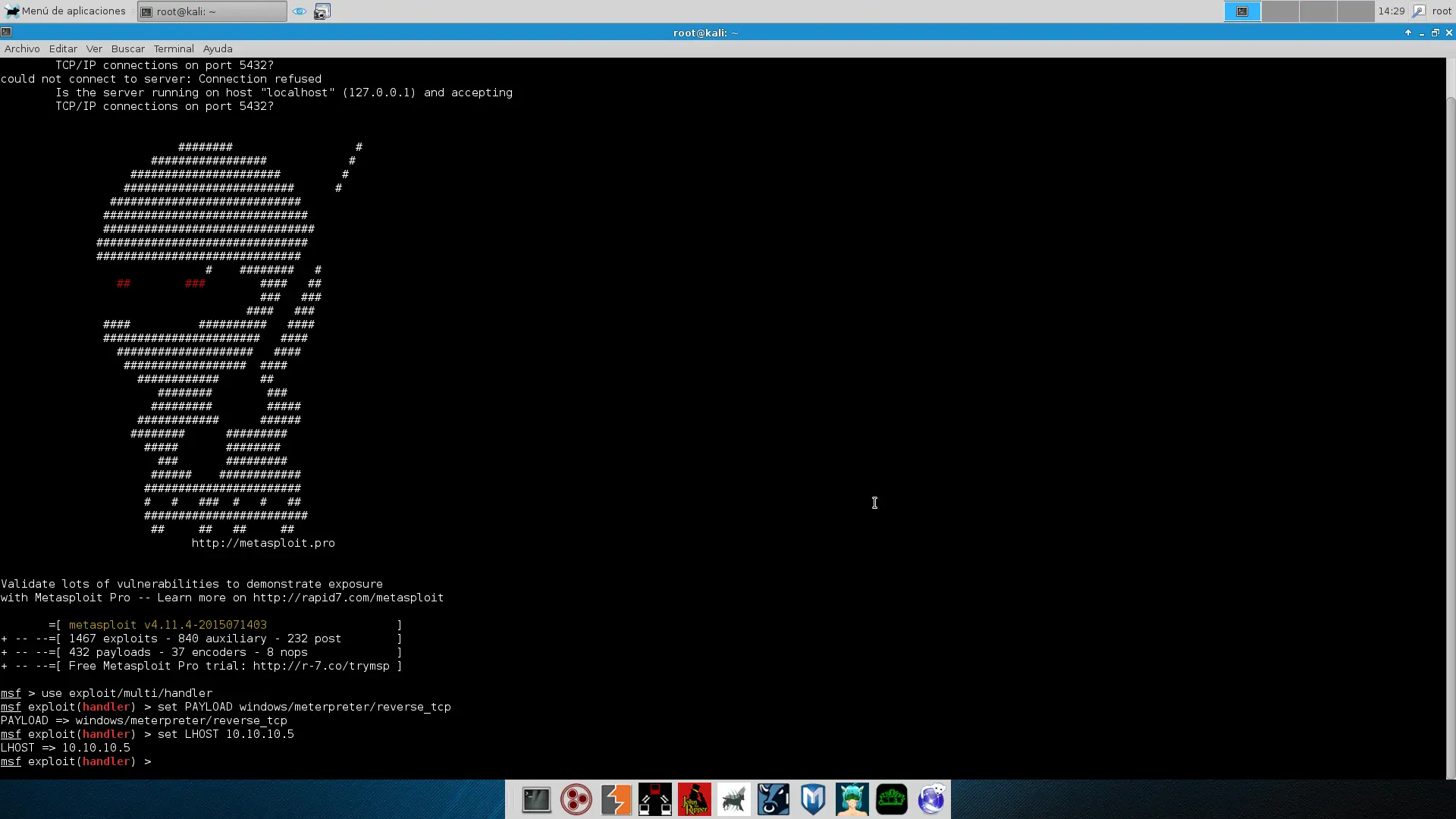Click the 14:29 panel clock

[1392, 11]
